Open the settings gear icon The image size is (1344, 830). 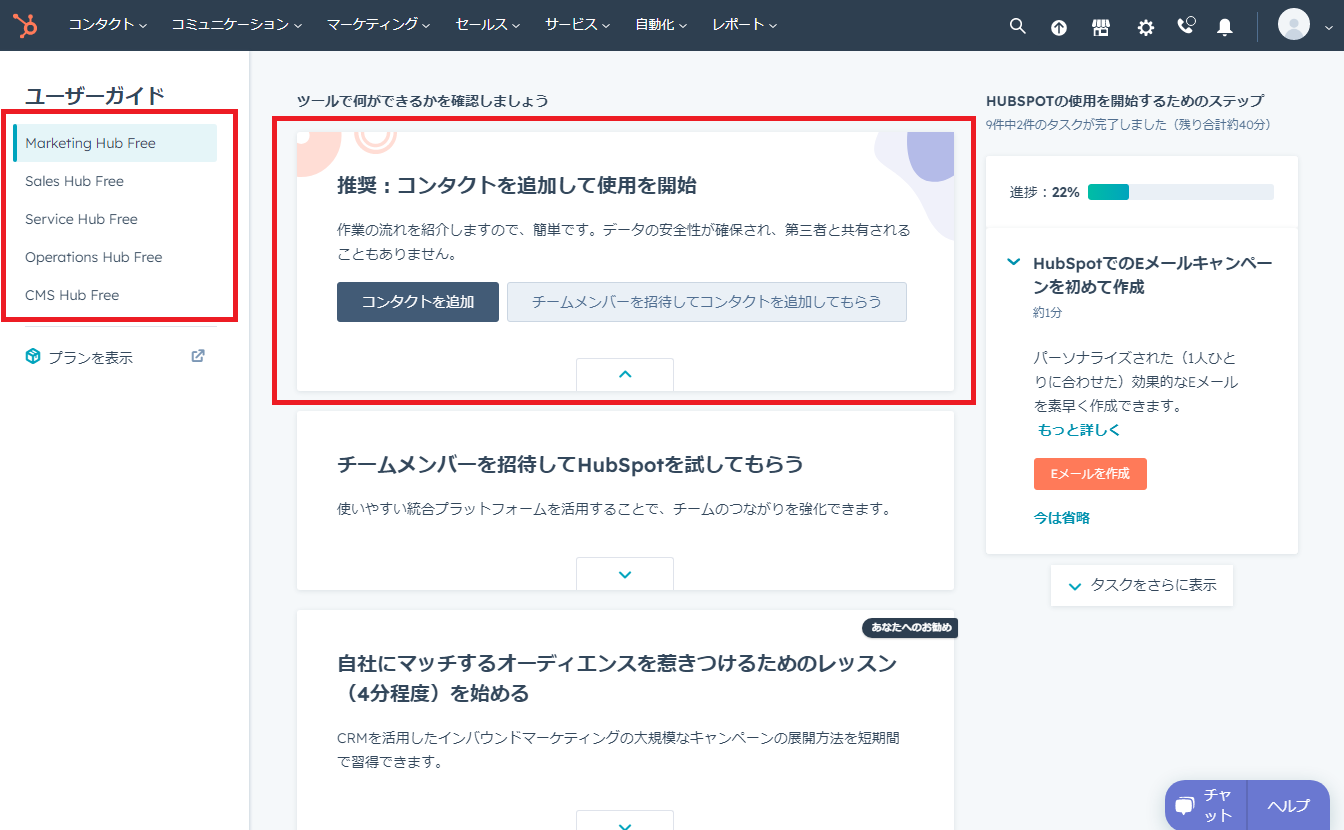1145,27
